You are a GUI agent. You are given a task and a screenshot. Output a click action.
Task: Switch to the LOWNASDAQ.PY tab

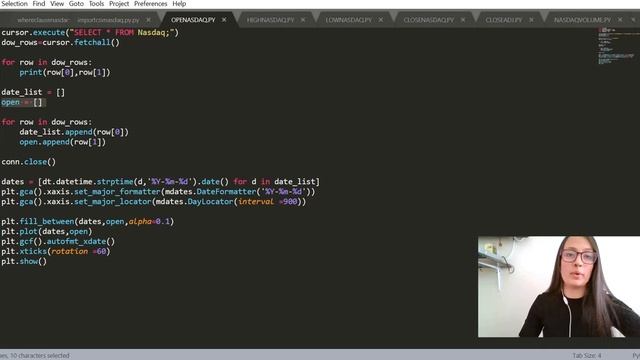pos(349,20)
